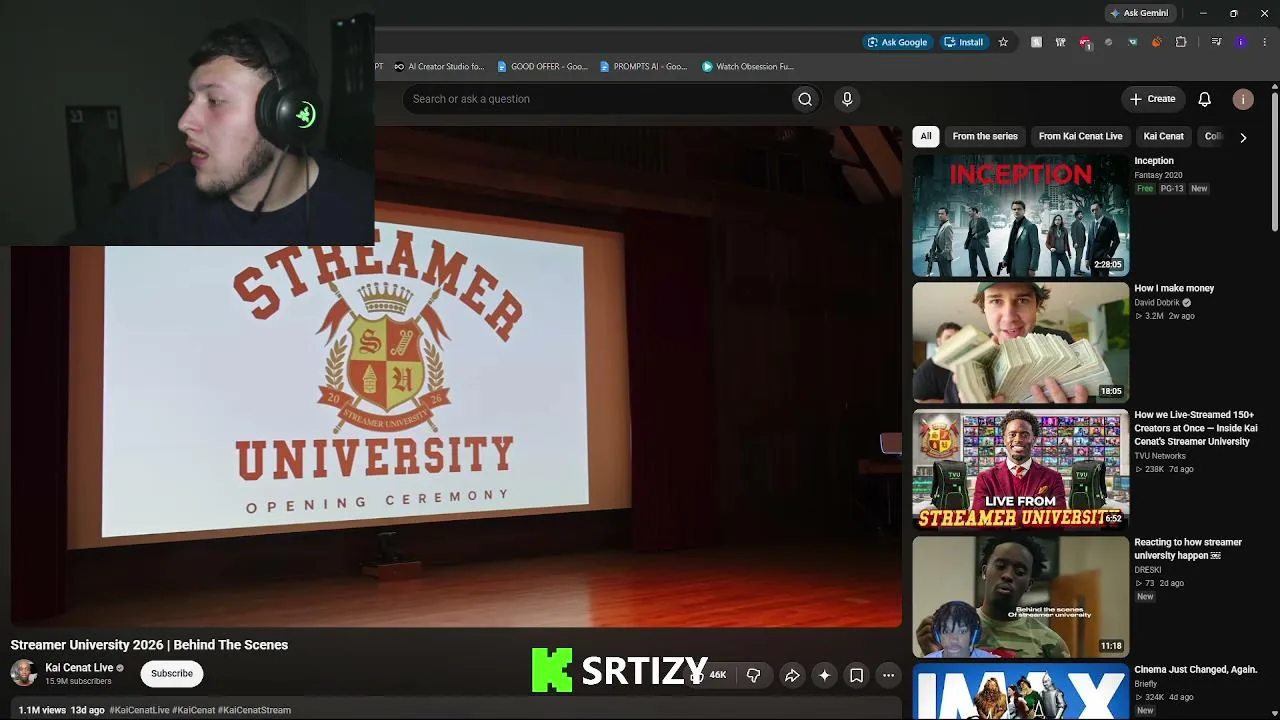Click the YouTube search input field
Image resolution: width=1280 pixels, height=720 pixels.
pyautogui.click(x=597, y=99)
